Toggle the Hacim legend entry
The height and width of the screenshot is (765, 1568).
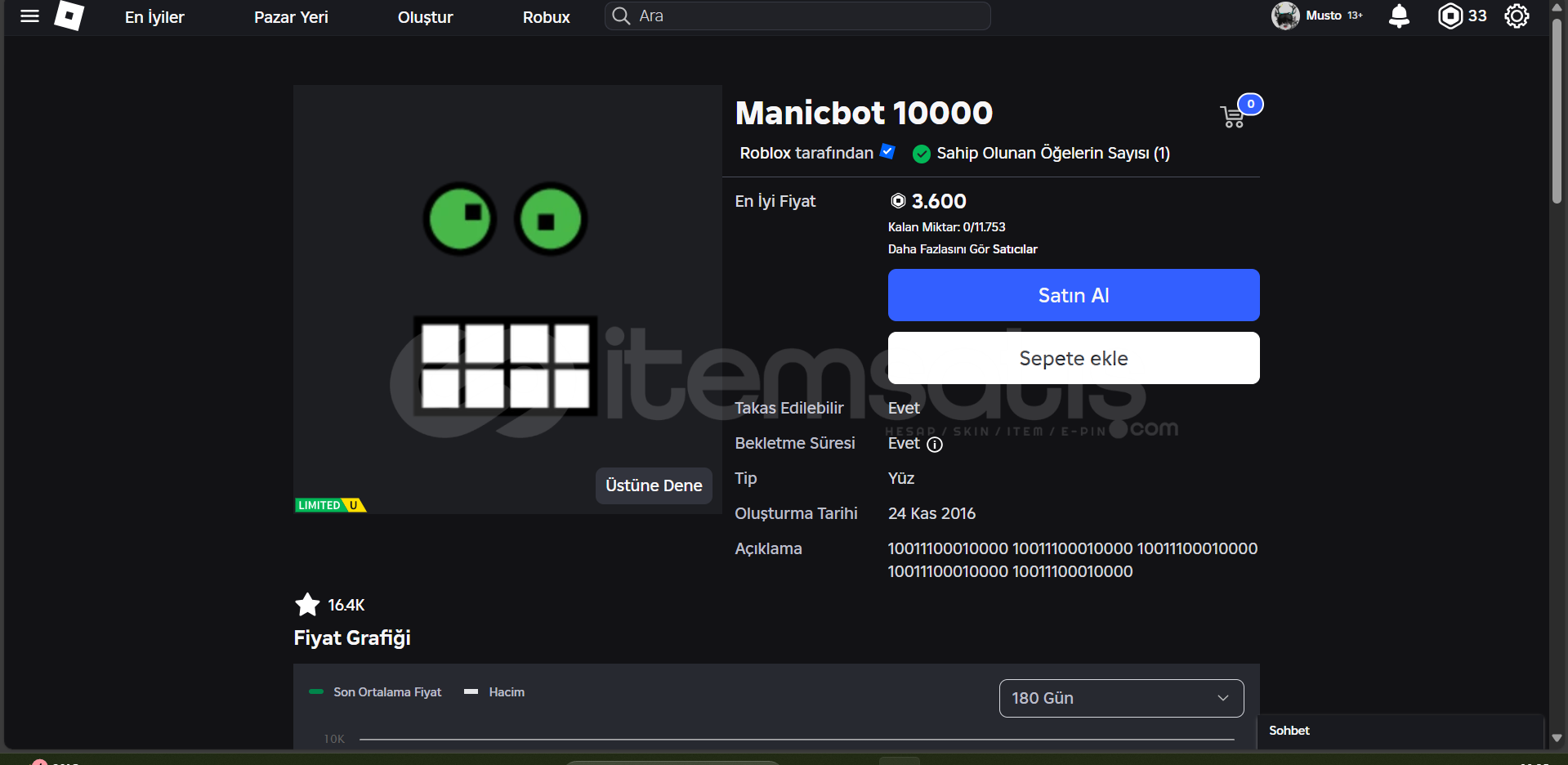[494, 692]
